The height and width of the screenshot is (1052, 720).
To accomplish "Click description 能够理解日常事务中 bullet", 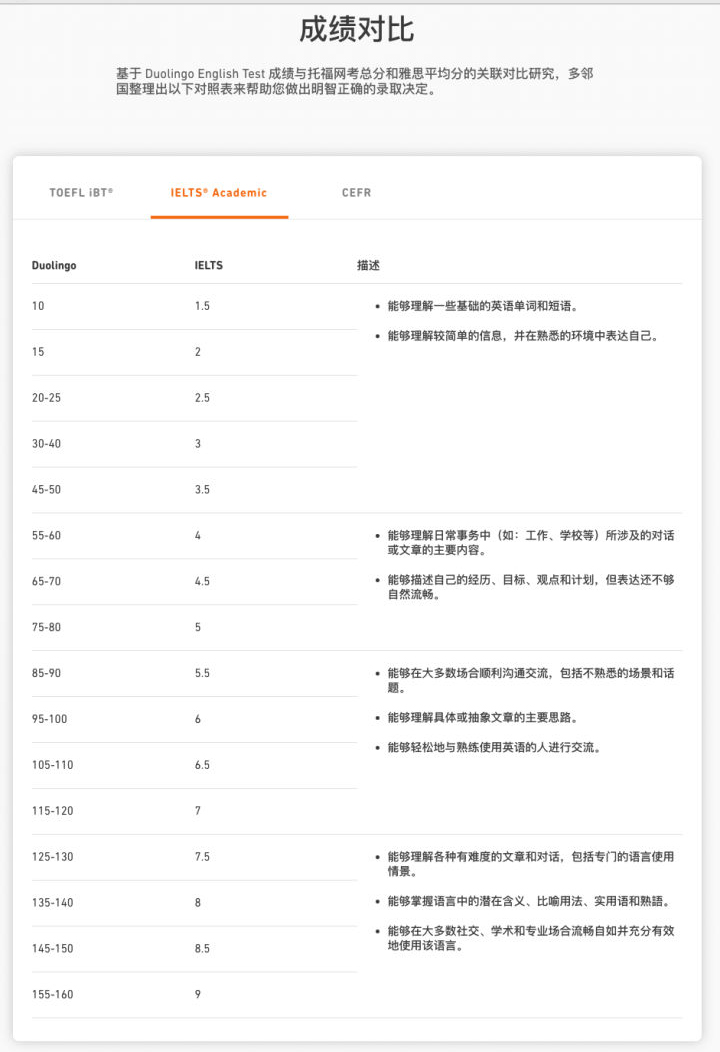I will 531,543.
